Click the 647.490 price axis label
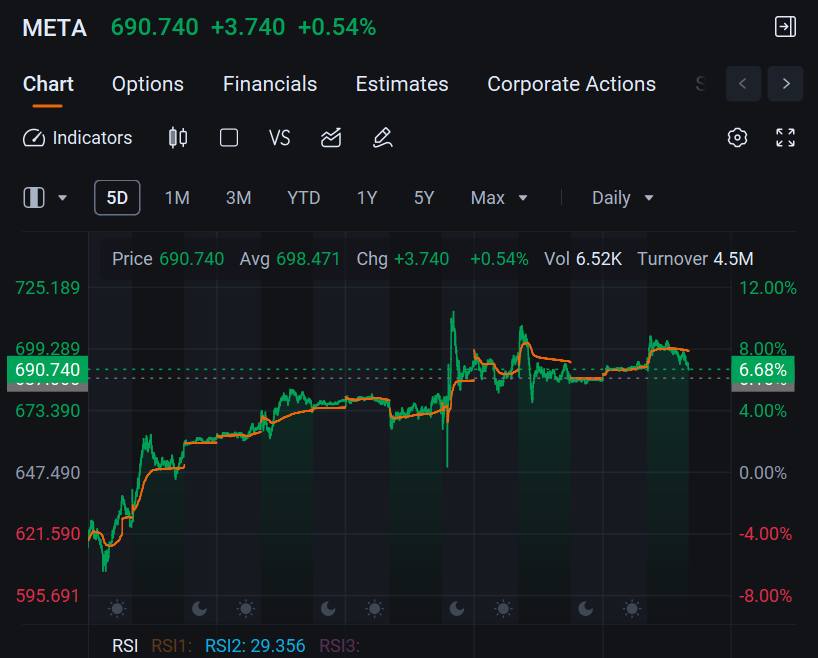This screenshot has width=818, height=658. [47, 473]
